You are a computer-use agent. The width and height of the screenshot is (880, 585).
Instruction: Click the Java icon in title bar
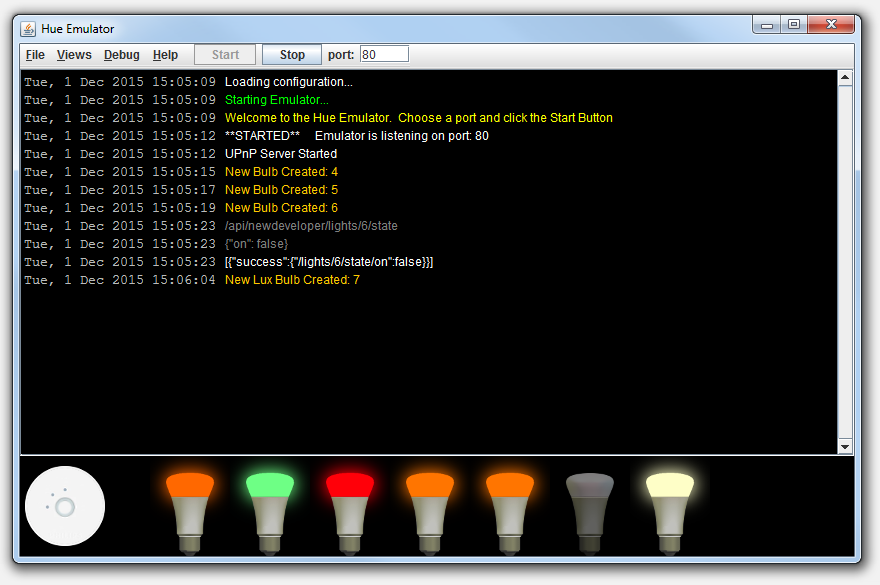click(28, 29)
